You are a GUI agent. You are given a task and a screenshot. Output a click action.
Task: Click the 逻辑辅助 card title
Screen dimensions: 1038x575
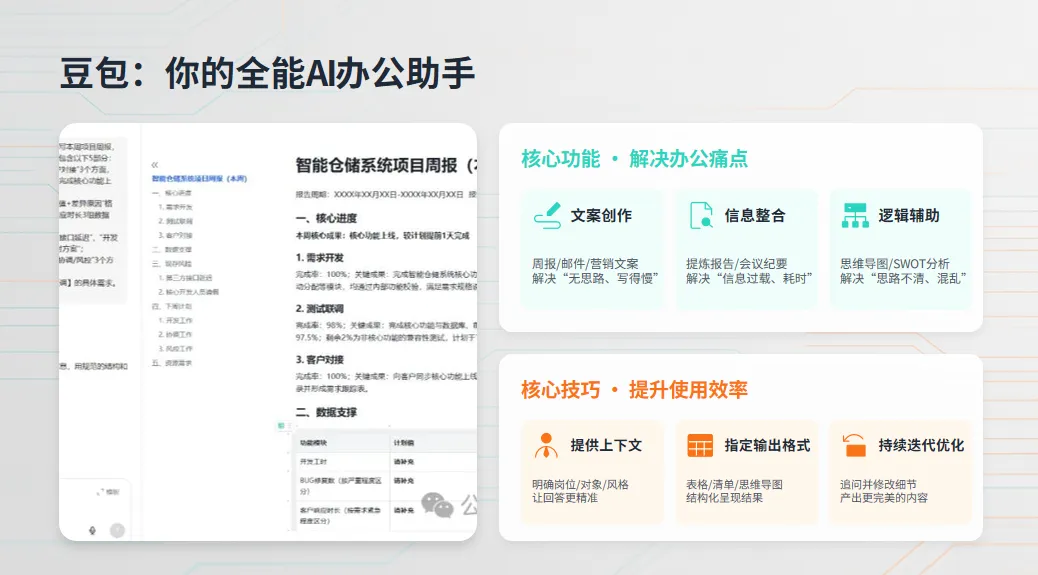(x=909, y=216)
